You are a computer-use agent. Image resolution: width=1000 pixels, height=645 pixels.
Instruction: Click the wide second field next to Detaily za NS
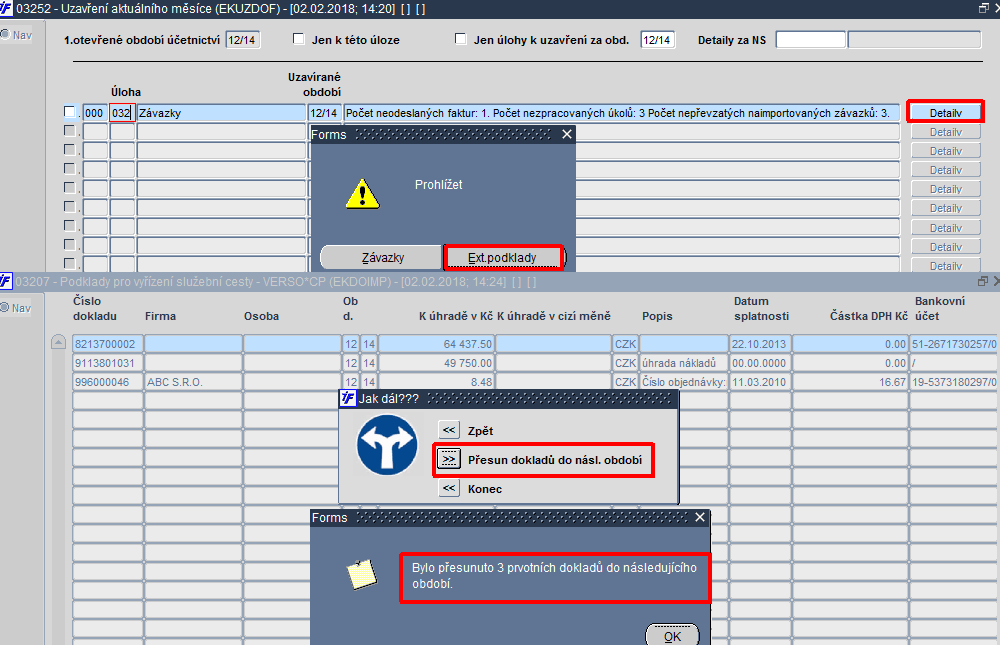pyautogui.click(x=914, y=40)
